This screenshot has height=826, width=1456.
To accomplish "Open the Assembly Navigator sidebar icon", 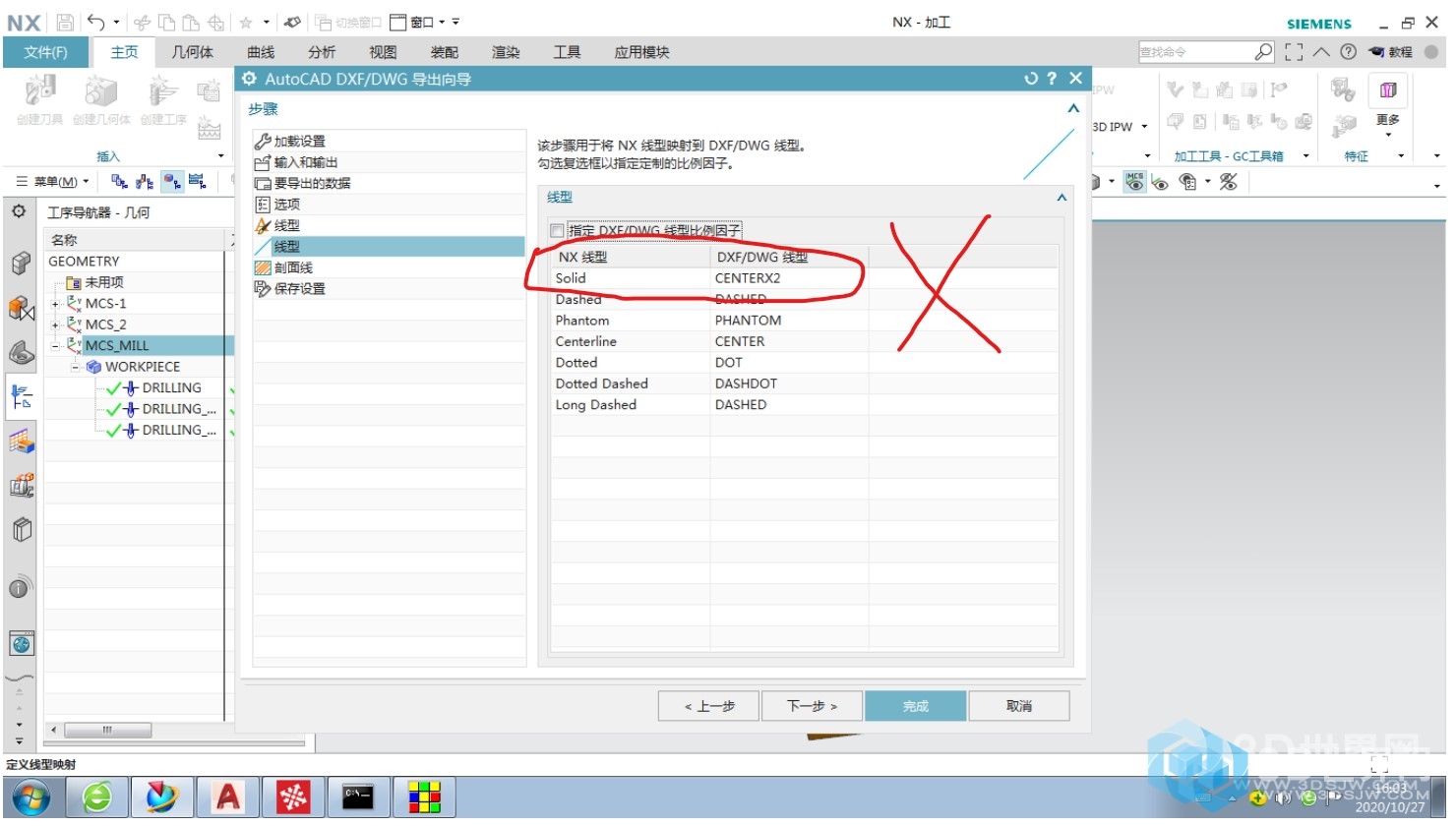I will [22, 263].
